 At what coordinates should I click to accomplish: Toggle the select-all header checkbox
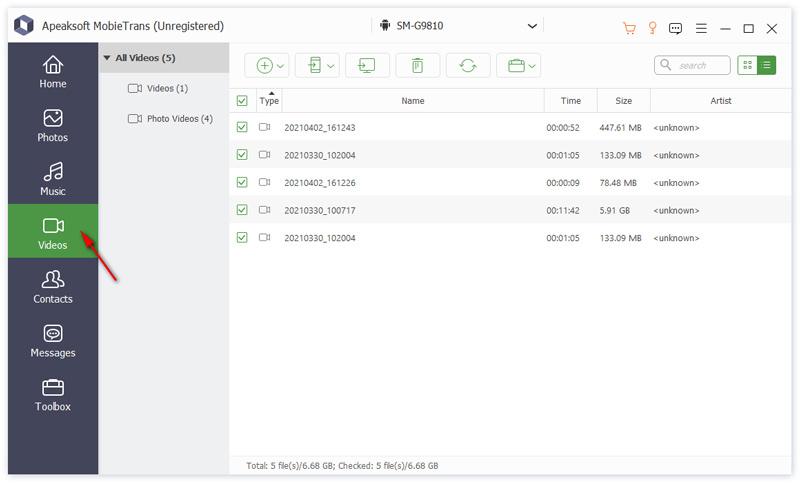tap(242, 101)
